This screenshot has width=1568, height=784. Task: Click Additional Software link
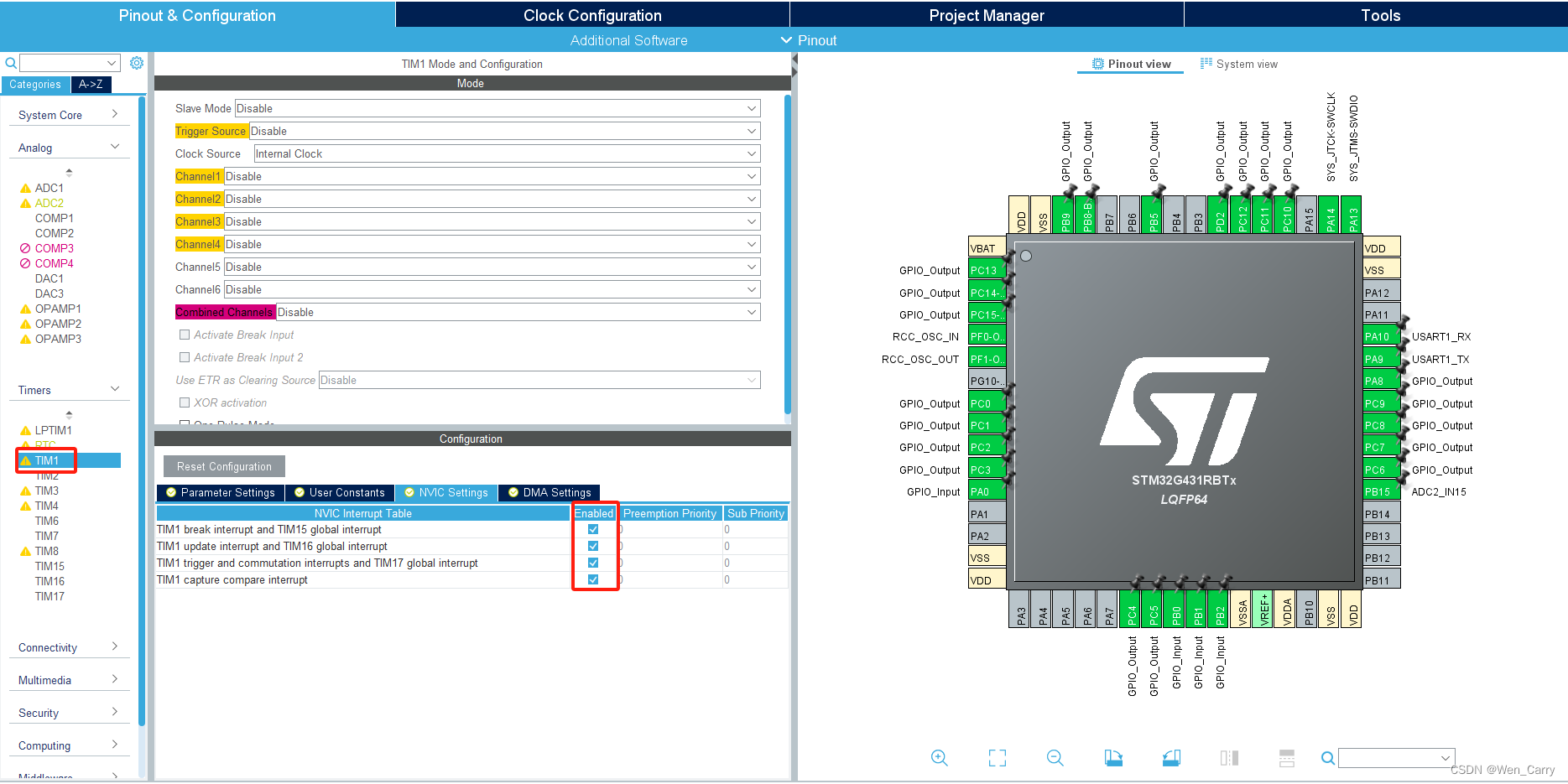pyautogui.click(x=628, y=40)
